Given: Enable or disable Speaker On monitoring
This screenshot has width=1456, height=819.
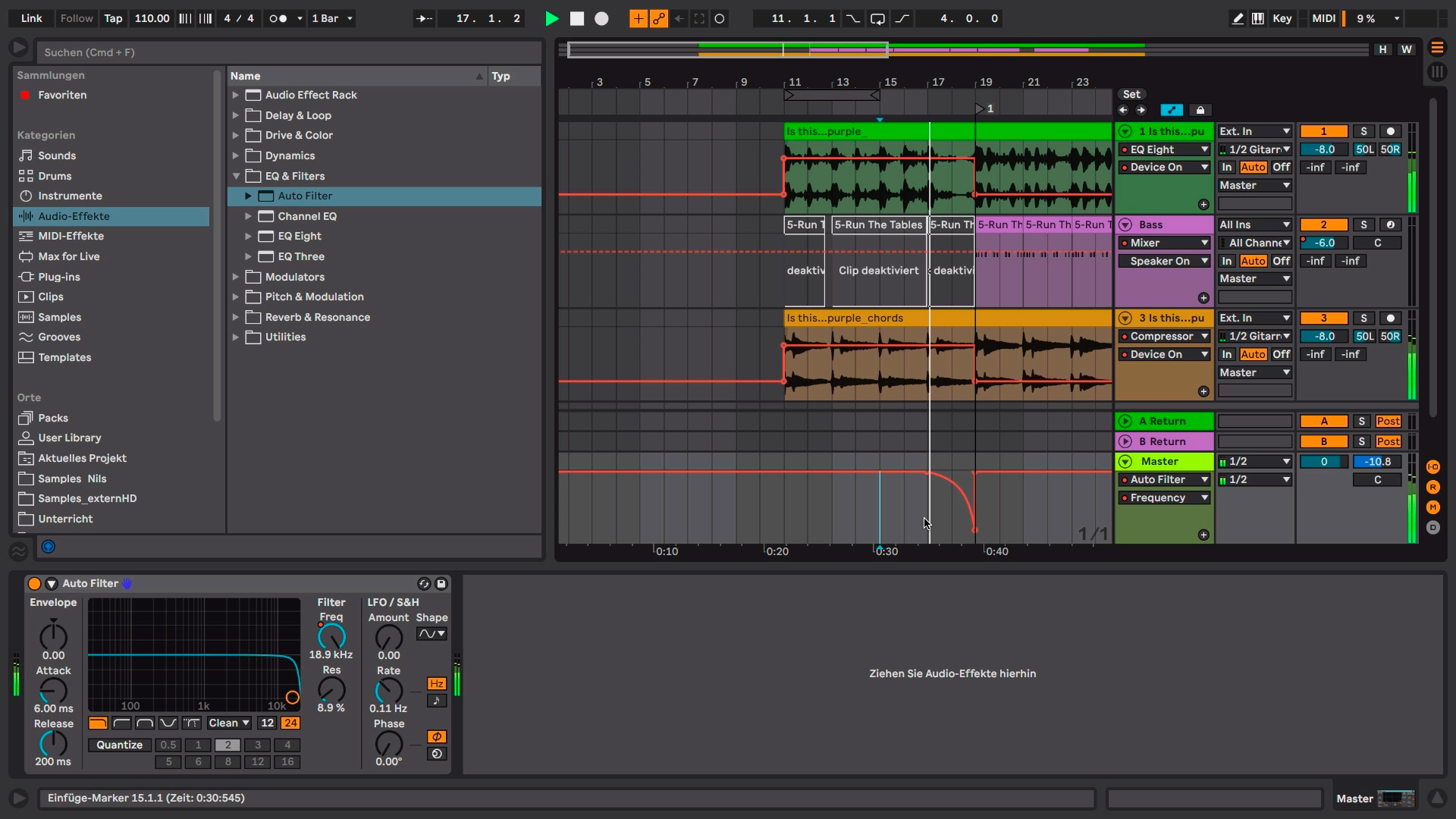Looking at the screenshot, I should [x=1165, y=261].
